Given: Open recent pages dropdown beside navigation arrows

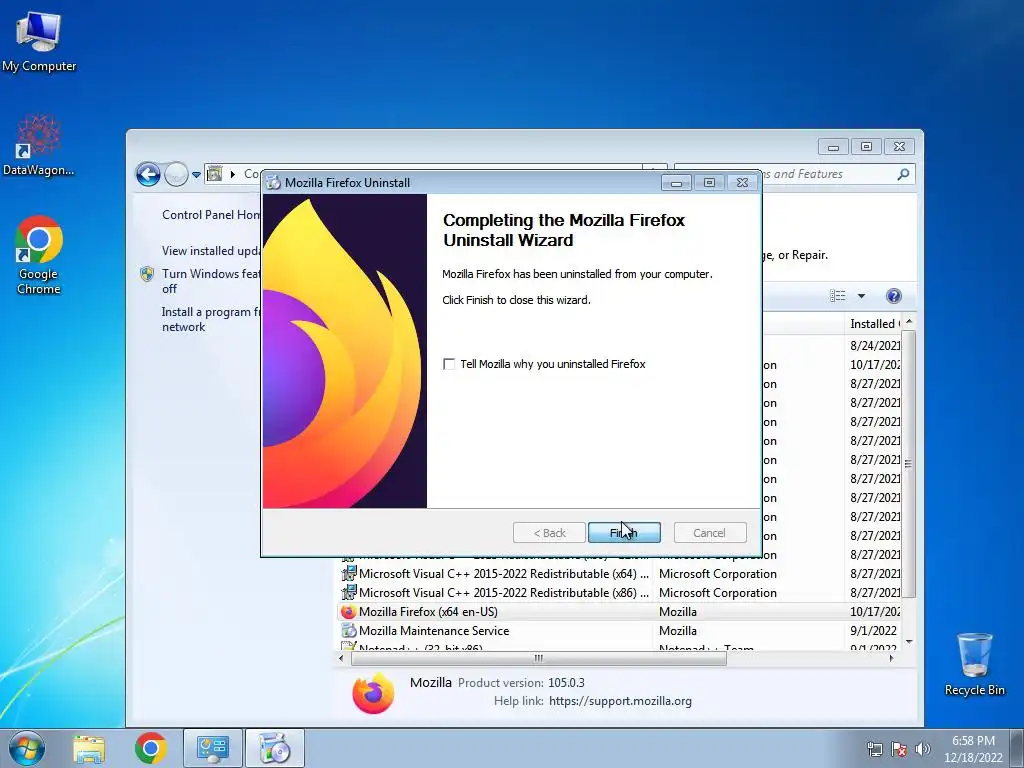Looking at the screenshot, I should tap(196, 175).
